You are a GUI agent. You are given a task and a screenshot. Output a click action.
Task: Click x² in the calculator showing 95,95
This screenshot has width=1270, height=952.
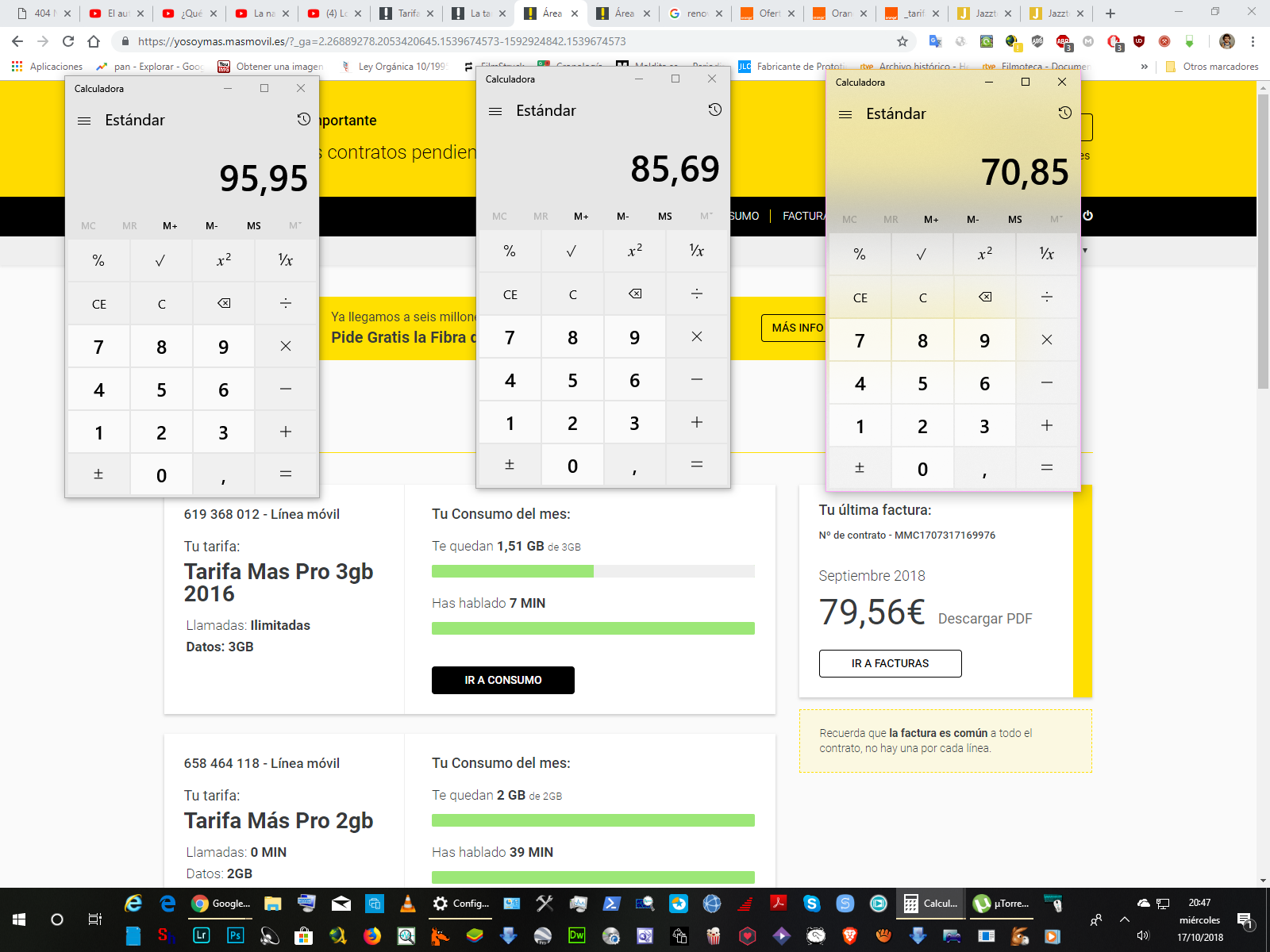point(224,260)
